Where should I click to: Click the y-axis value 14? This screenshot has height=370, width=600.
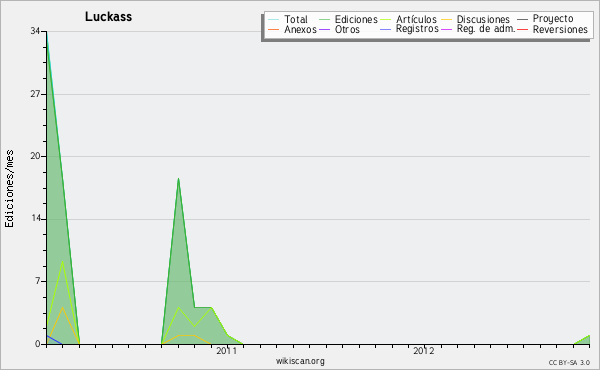(x=35, y=218)
